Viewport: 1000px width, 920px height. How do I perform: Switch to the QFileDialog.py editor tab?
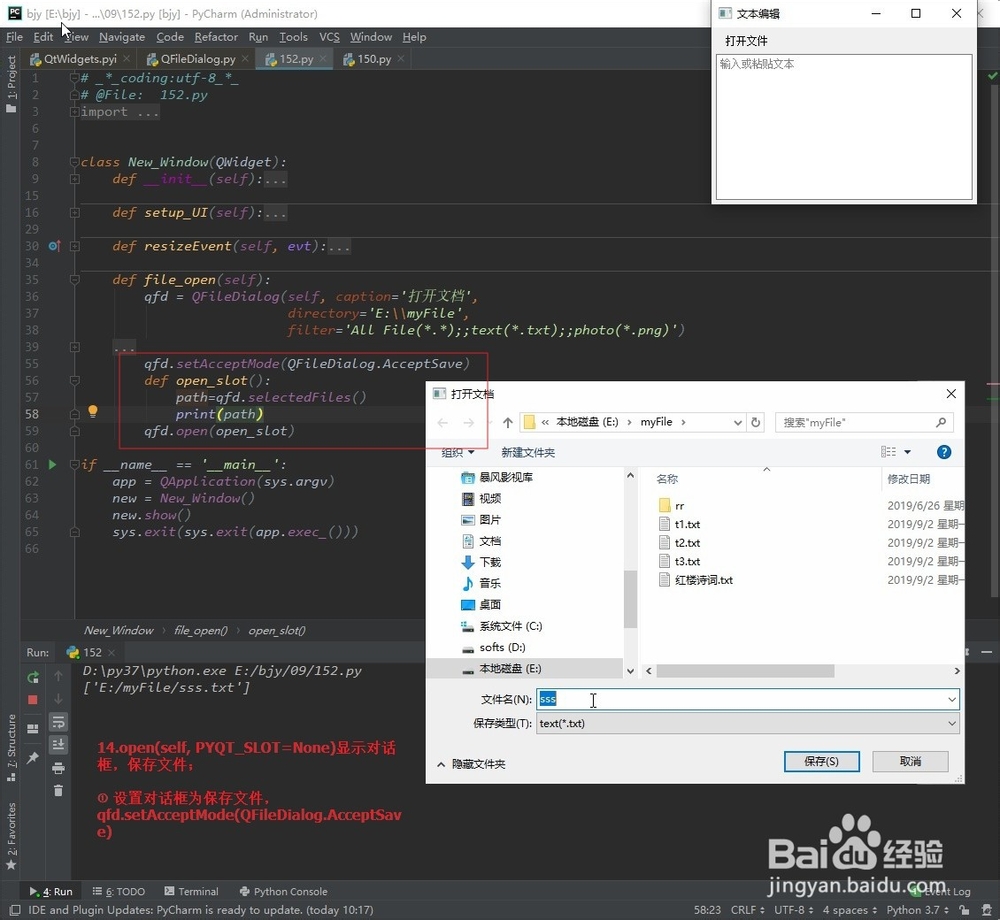click(x=198, y=59)
